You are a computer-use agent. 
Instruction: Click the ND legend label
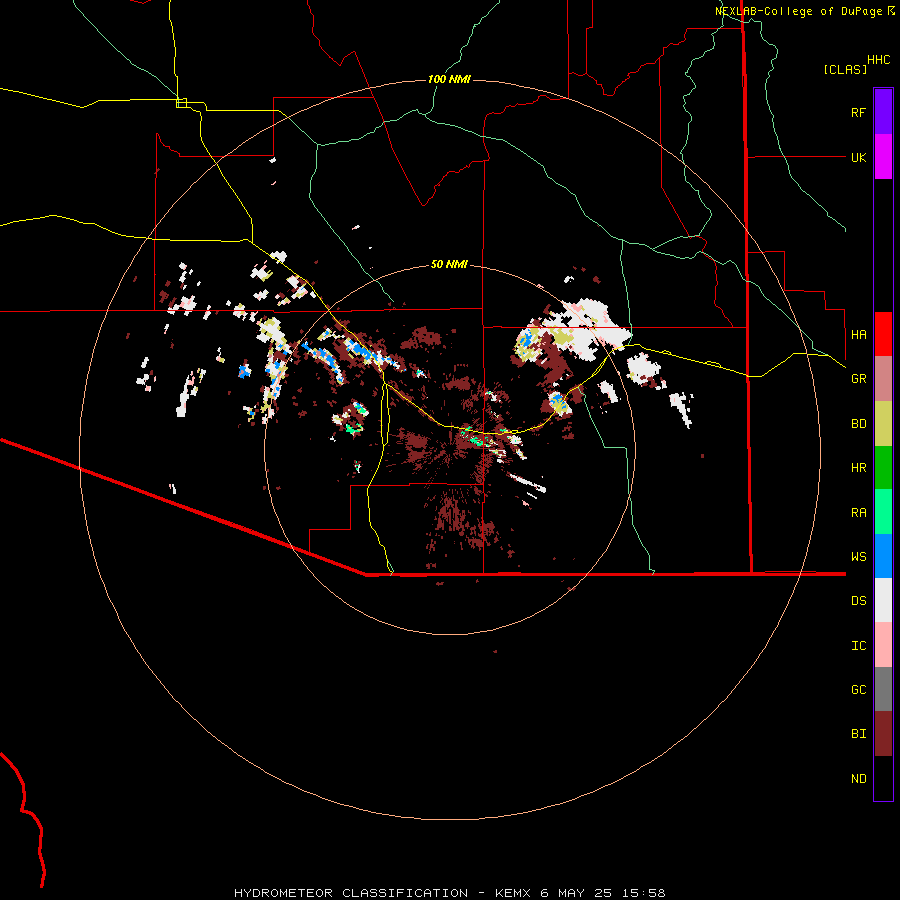click(858, 779)
